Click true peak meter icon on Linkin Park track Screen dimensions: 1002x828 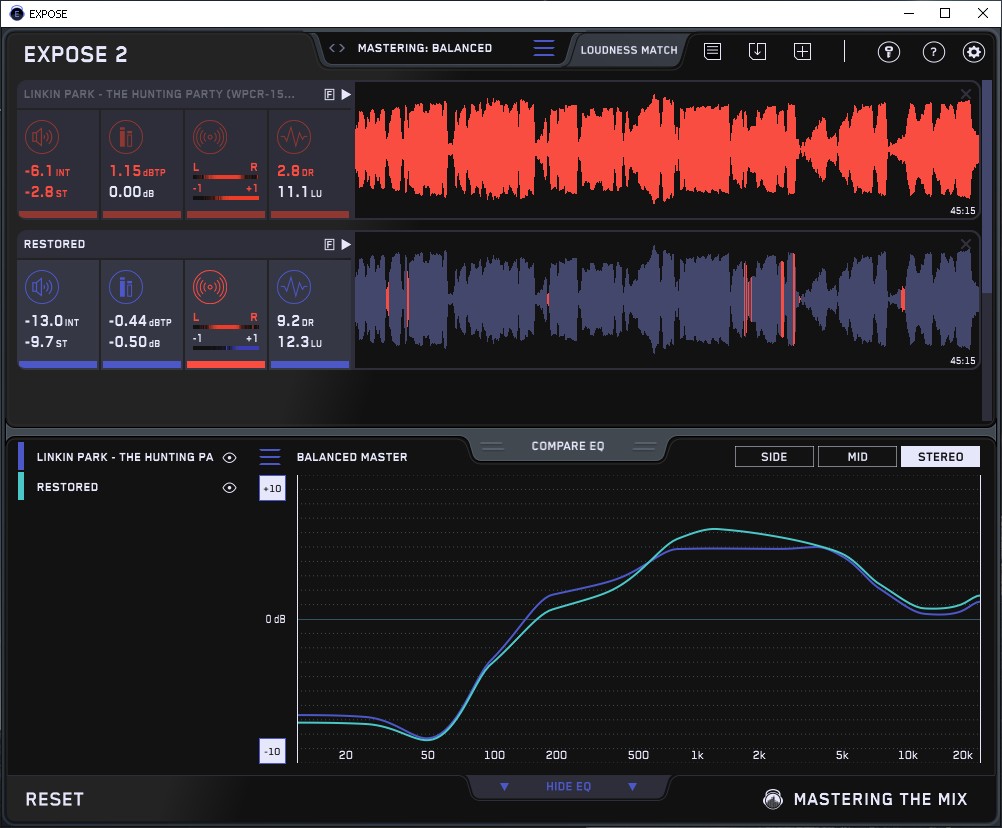pos(126,137)
